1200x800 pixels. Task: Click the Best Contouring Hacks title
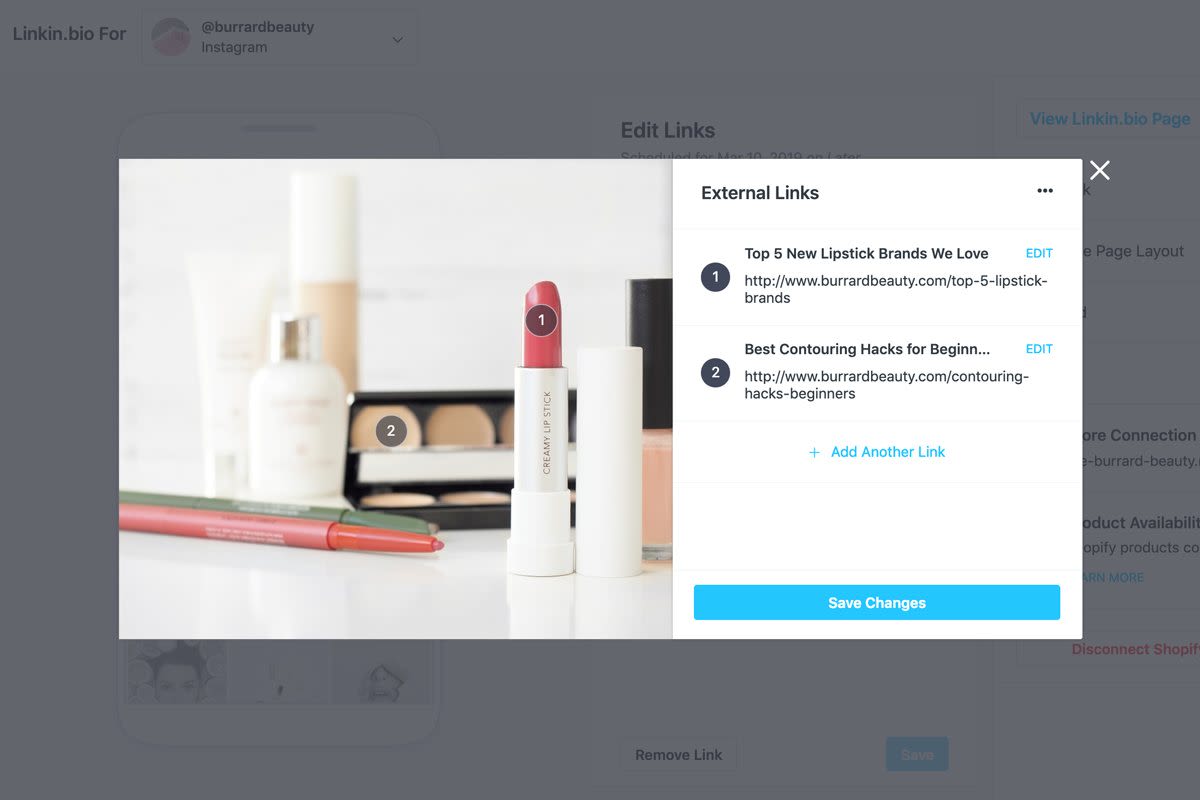(867, 349)
